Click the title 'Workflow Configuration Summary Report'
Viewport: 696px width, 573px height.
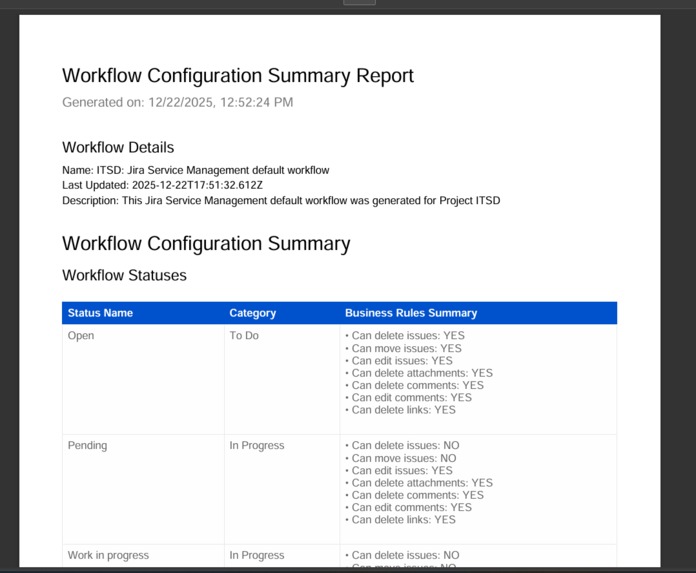pos(238,76)
